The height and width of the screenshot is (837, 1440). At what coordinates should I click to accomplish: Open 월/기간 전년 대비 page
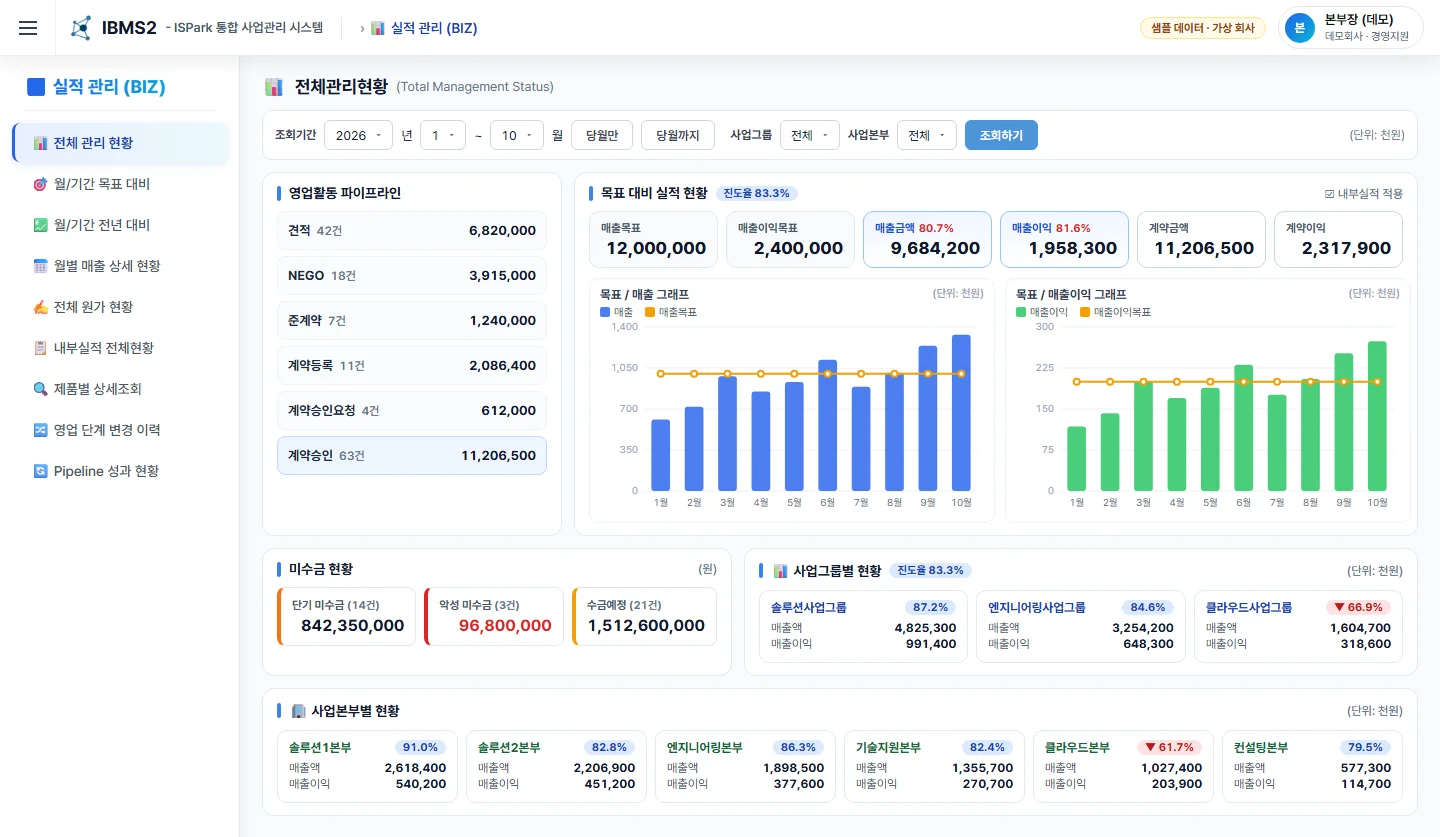click(121, 225)
